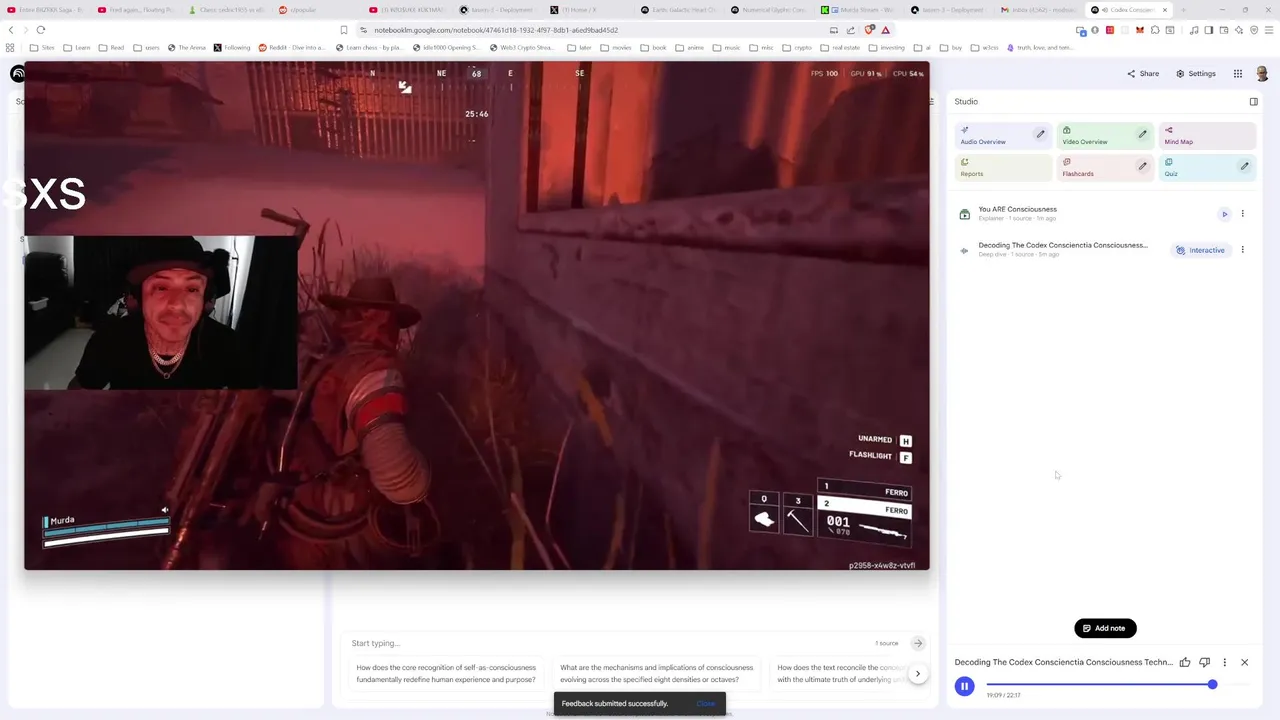Dismiss the feedback toast with Close

(x=706, y=703)
